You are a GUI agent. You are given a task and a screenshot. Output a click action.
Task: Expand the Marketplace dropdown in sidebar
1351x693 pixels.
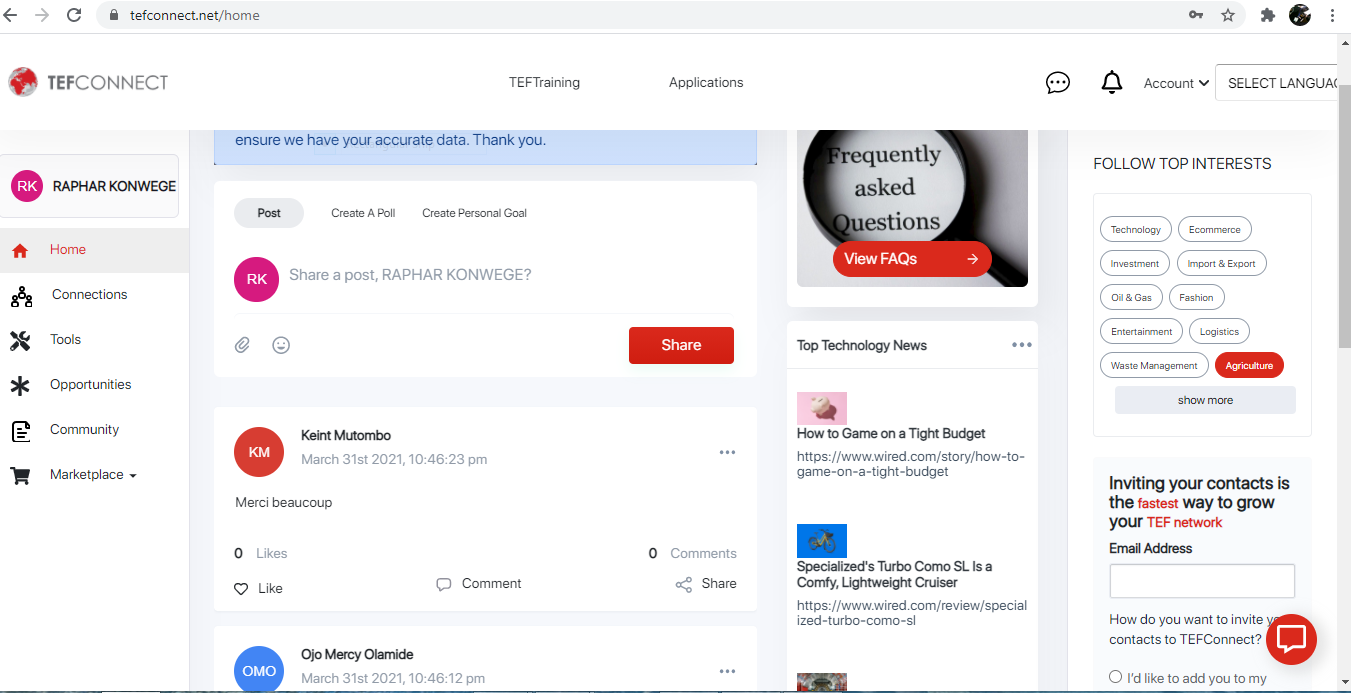coord(94,475)
